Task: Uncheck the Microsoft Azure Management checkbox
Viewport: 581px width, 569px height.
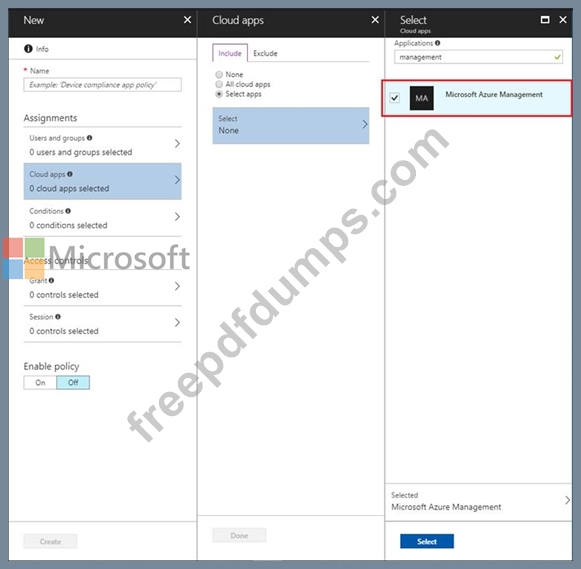Action: (x=395, y=98)
